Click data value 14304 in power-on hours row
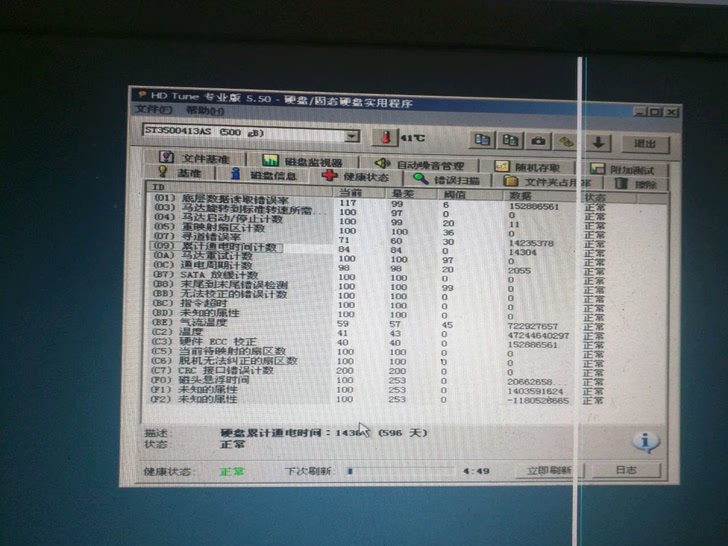The image size is (728, 546). point(522,252)
